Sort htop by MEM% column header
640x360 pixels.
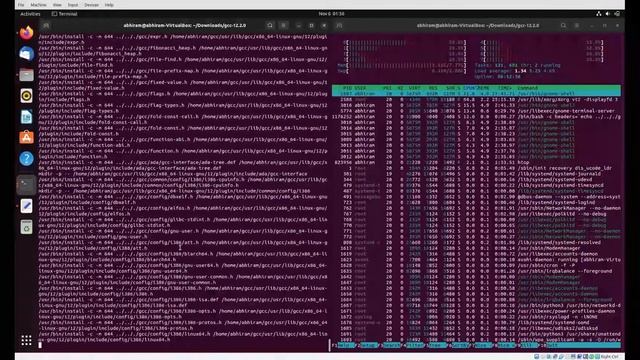483,88
